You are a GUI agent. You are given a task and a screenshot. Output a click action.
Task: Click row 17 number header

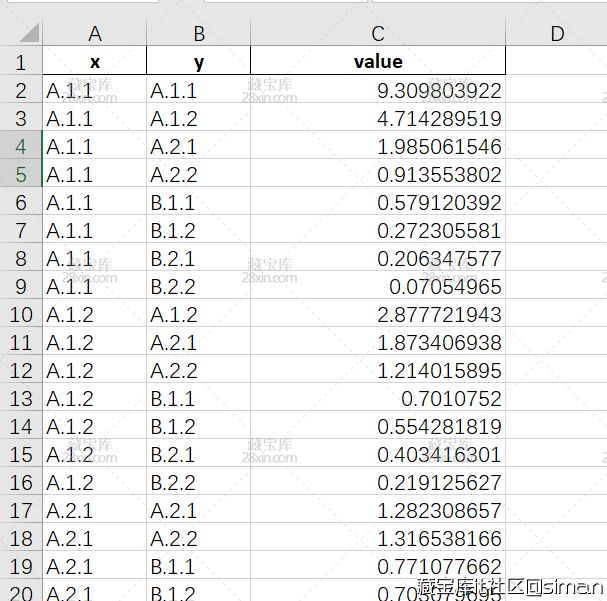coord(21,511)
